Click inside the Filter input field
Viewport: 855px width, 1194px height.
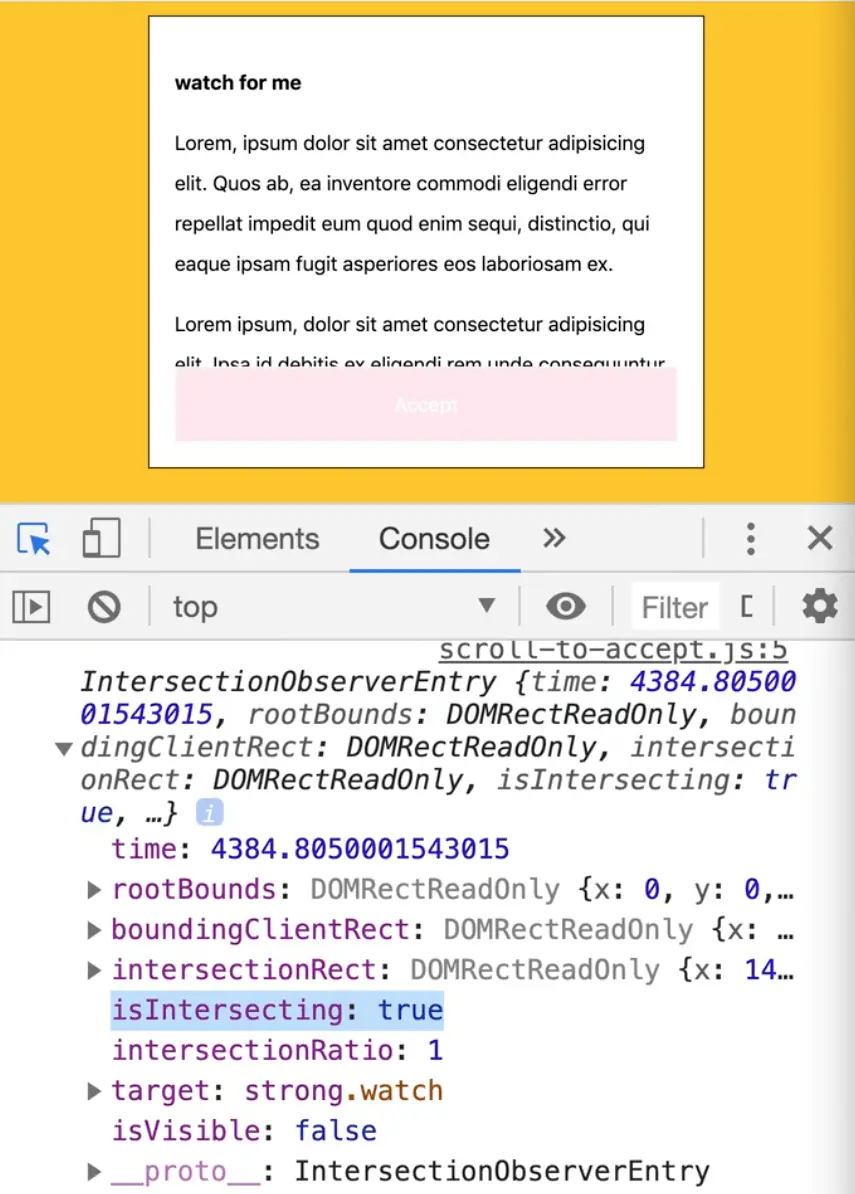(x=674, y=606)
